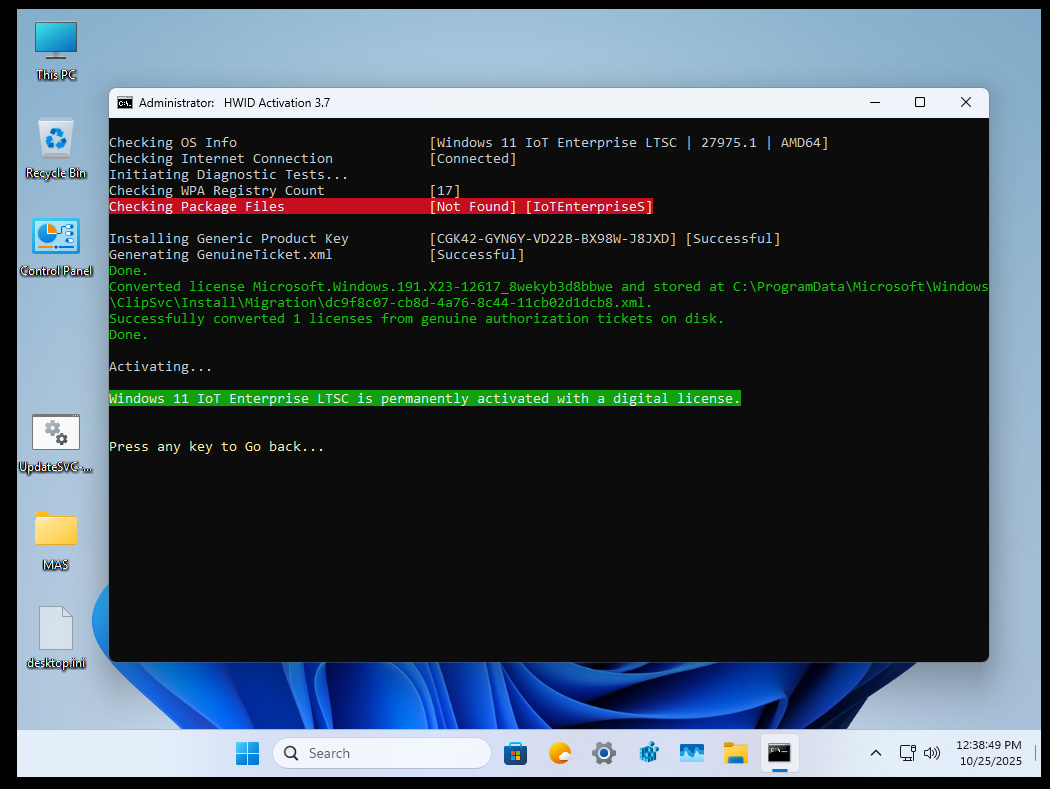The height and width of the screenshot is (789, 1050).
Task: Open File Explorer from taskbar
Action: click(x=735, y=754)
